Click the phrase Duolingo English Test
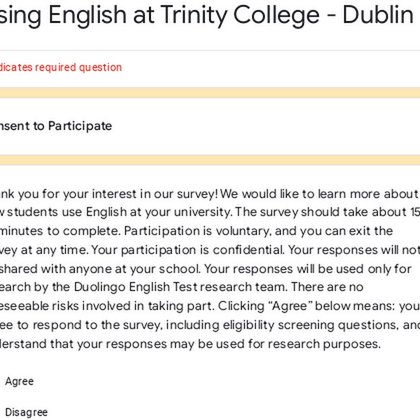This screenshot has width=420, height=420. [136, 287]
